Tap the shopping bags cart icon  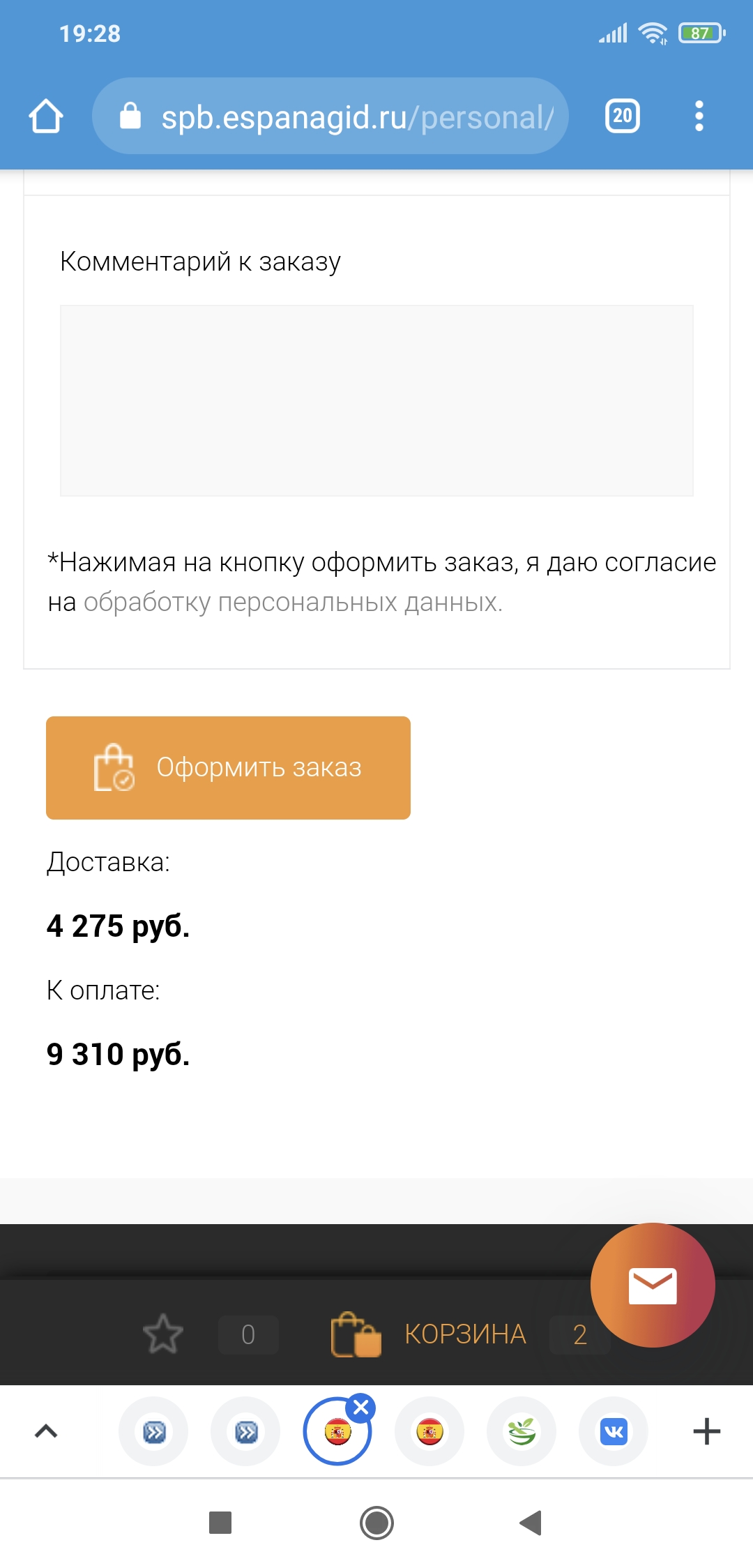pyautogui.click(x=356, y=1334)
